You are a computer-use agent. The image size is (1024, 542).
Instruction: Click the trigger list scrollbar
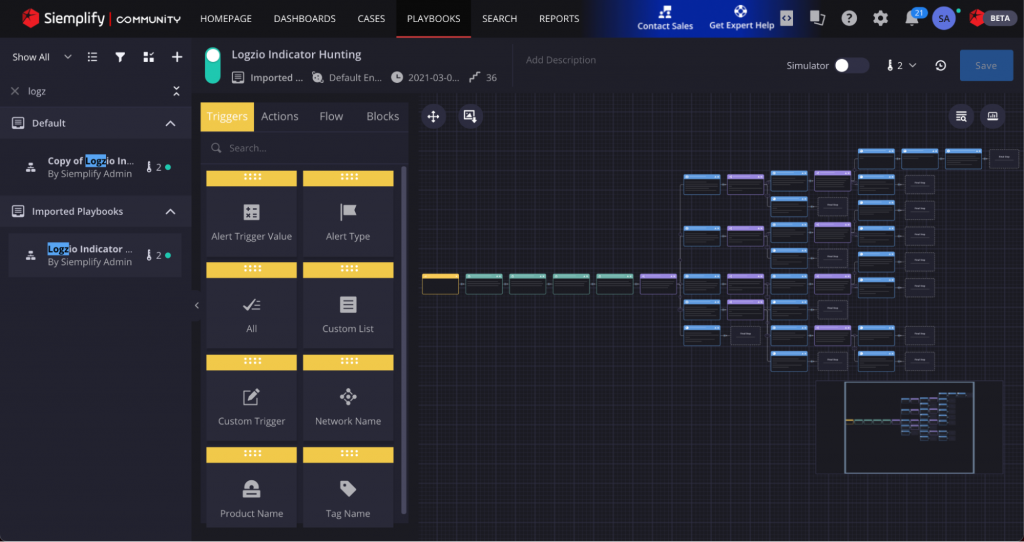404,340
